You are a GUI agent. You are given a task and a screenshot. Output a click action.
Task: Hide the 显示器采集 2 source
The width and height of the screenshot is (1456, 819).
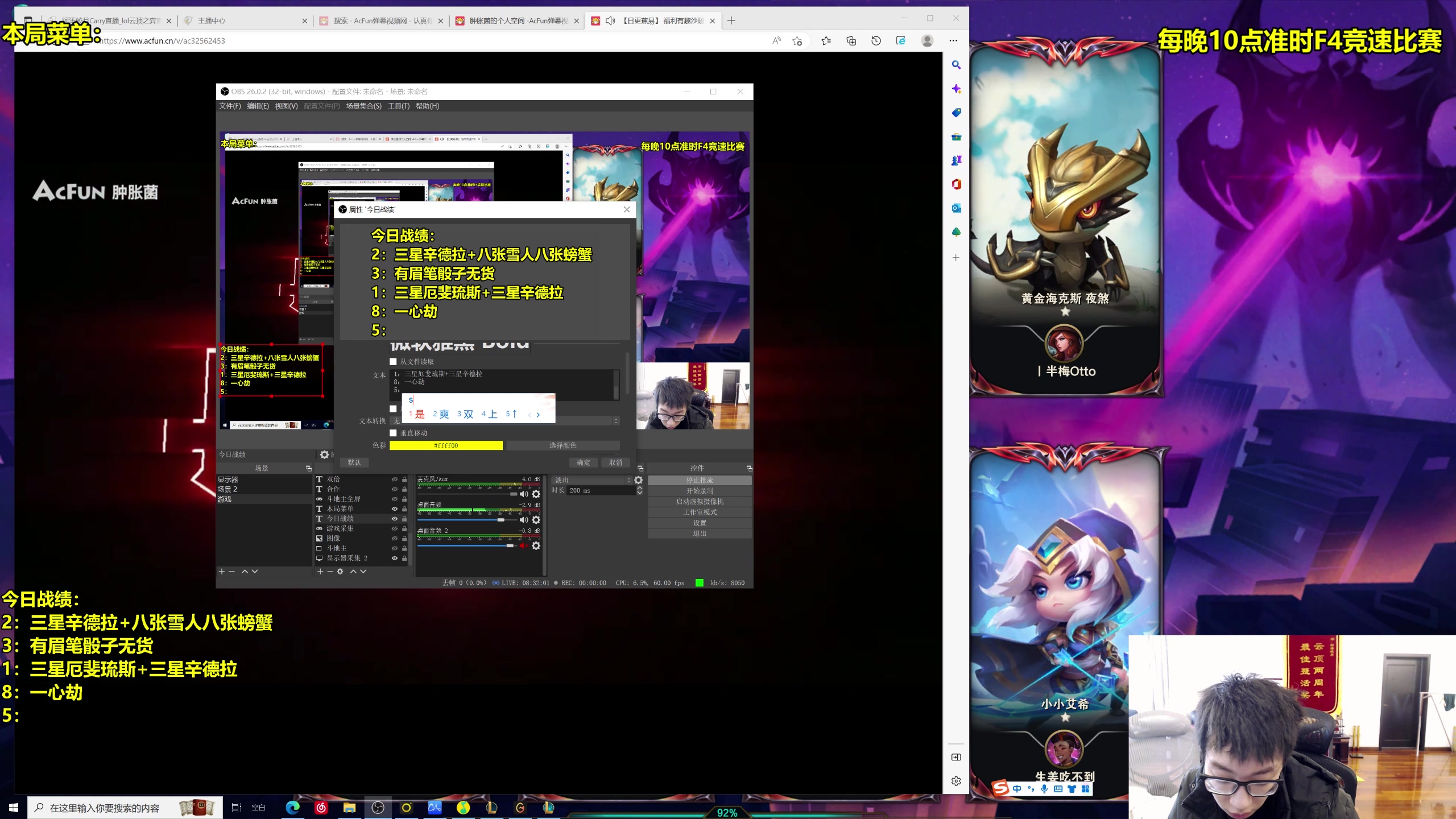[394, 559]
